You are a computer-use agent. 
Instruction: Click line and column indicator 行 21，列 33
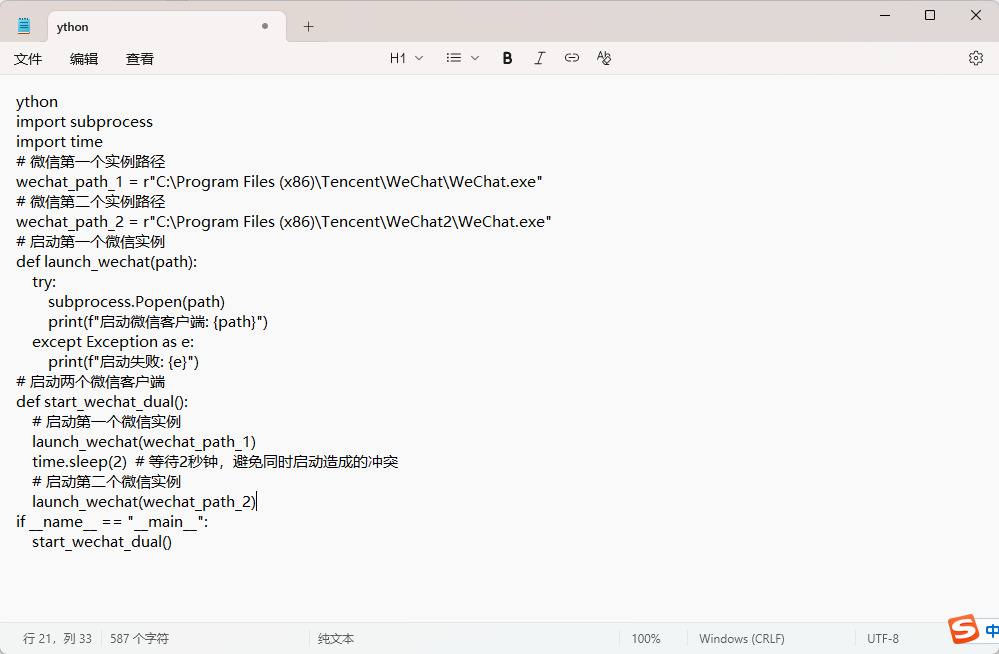(57, 638)
